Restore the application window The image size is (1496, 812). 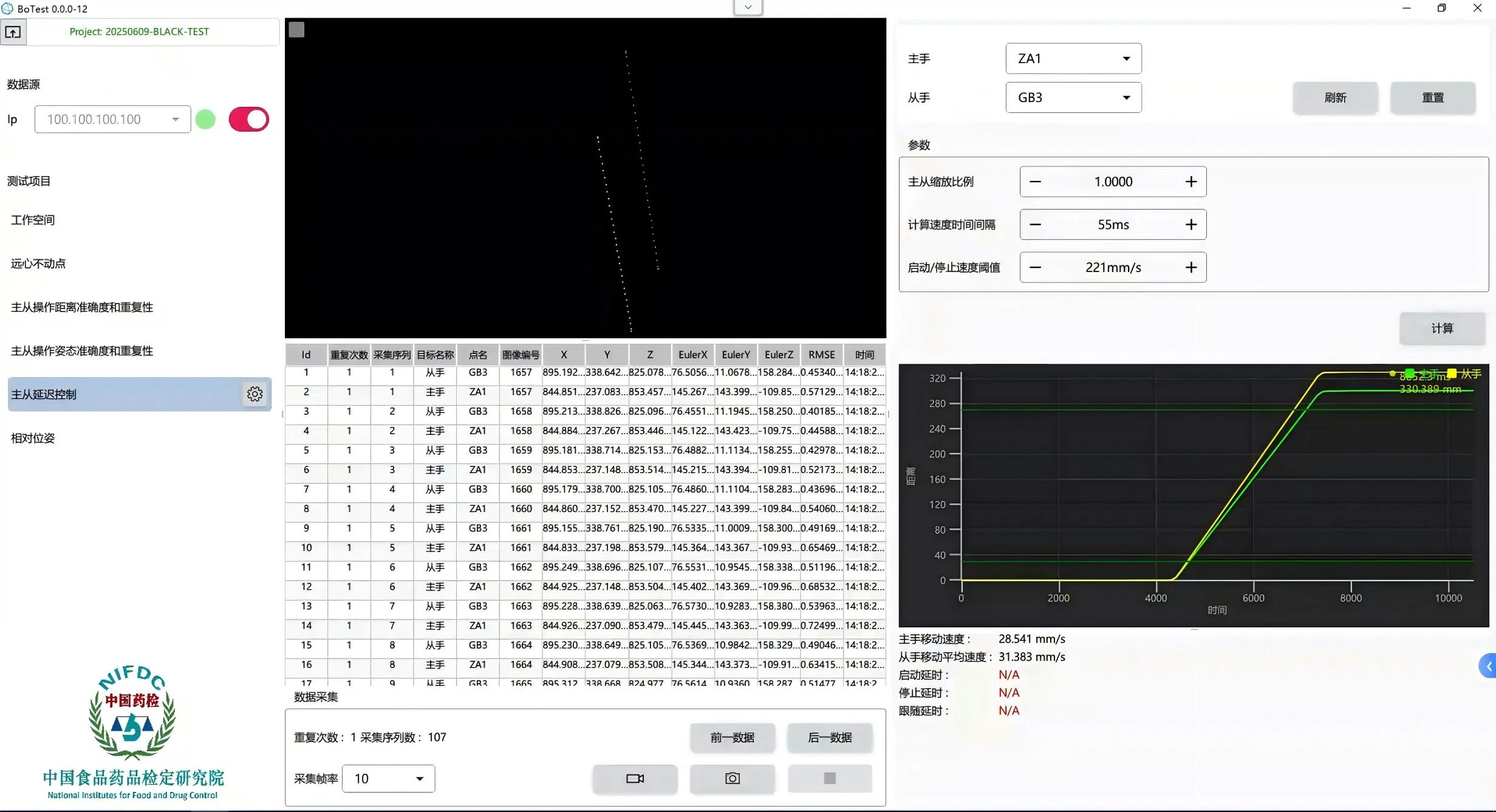(x=1442, y=8)
